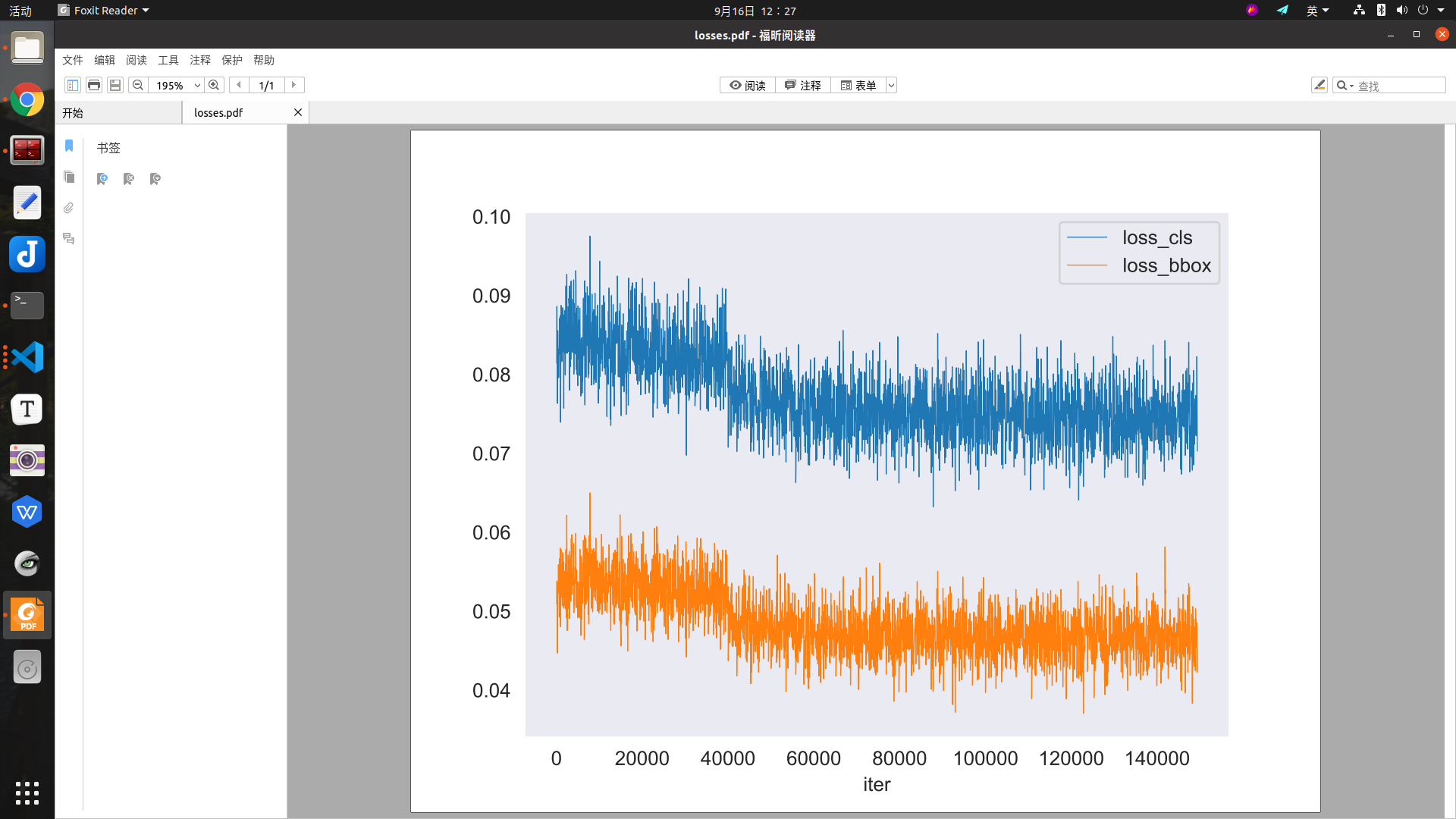Select the attachments panel paperclip icon
The width and height of the screenshot is (1456, 819).
[x=69, y=207]
